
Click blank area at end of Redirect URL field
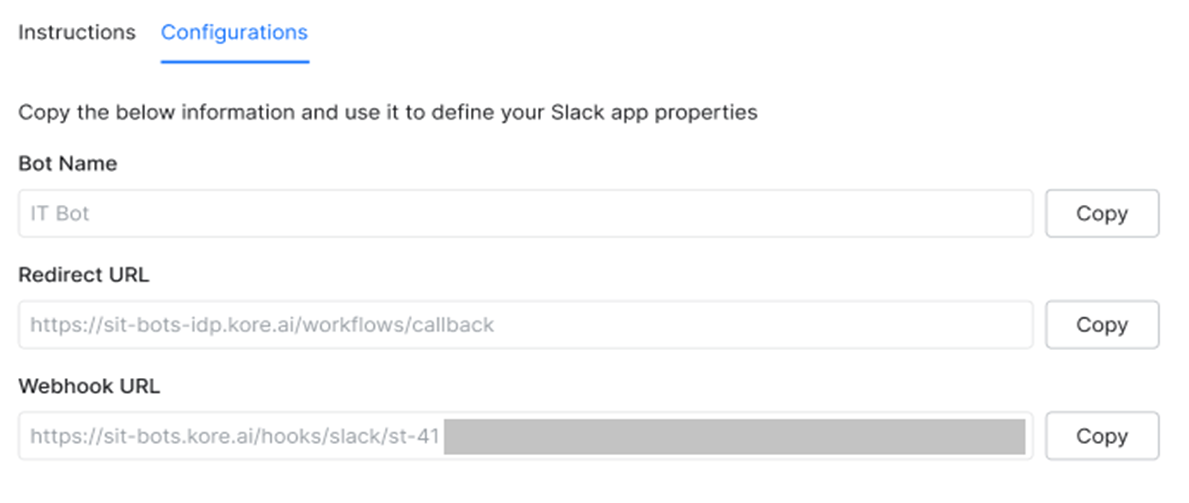coord(900,325)
